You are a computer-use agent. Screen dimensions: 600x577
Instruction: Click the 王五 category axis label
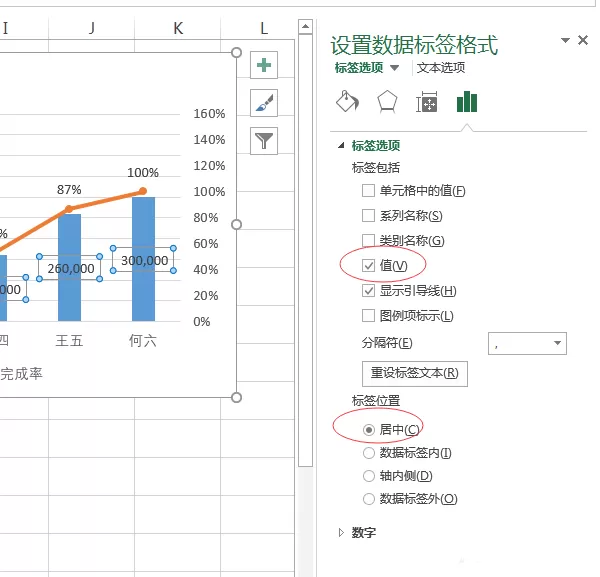[x=69, y=340]
